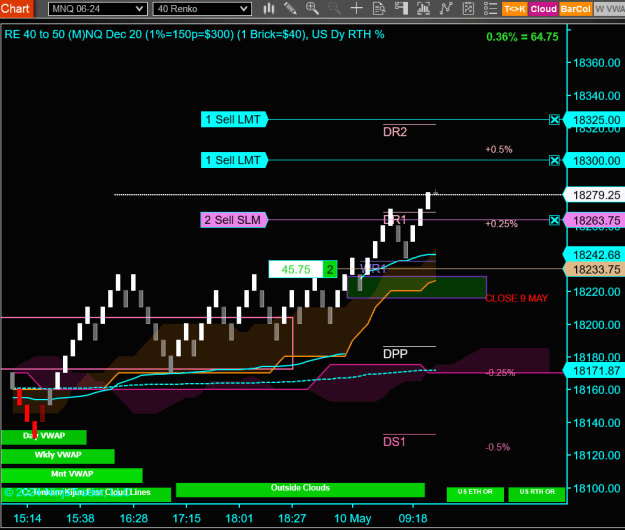Open the 40 Renko interval dropdown
Image resolution: width=625 pixels, height=530 pixels.
click(x=202, y=9)
